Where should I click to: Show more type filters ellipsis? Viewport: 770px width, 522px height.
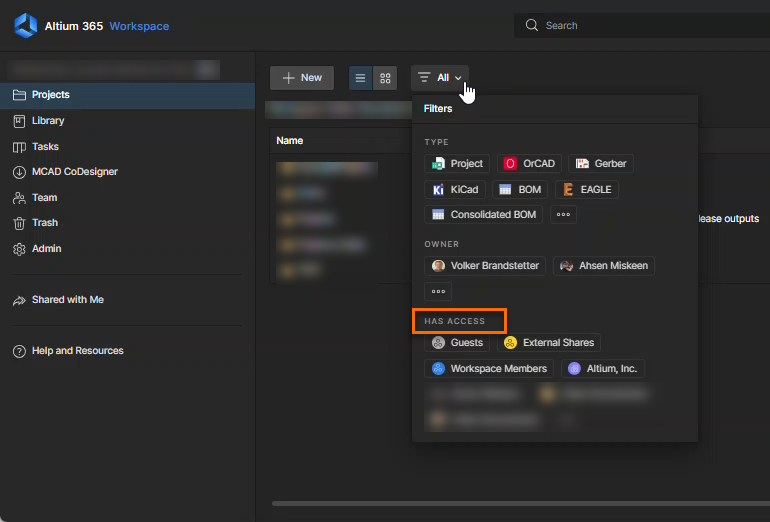[563, 215]
